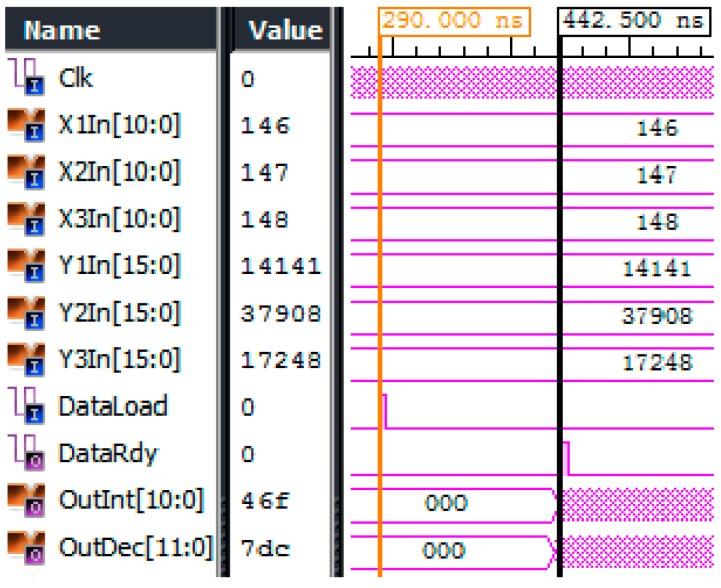Select the DataLoad signal name
This screenshot has width=721, height=588.
coord(113,406)
